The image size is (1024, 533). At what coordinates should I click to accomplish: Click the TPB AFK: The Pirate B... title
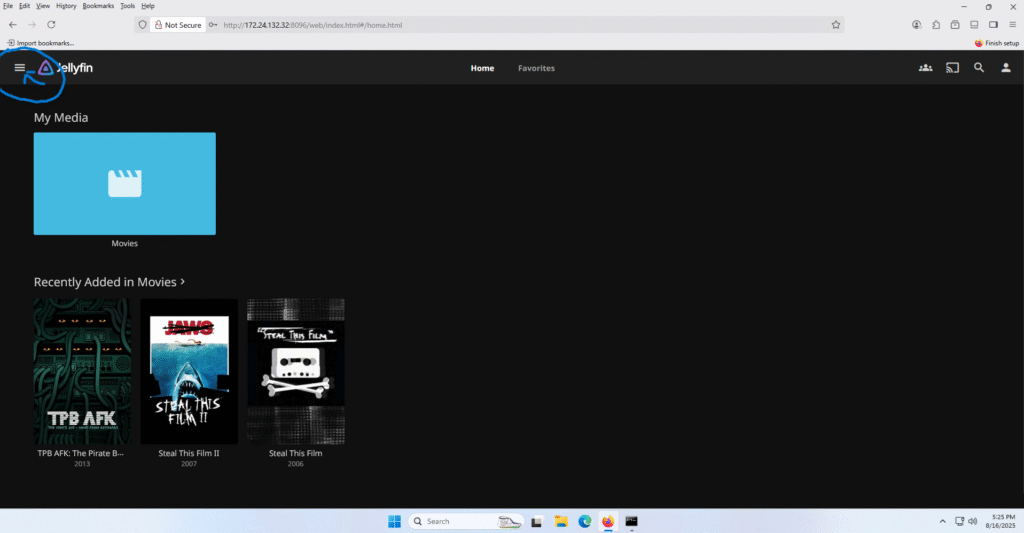pos(80,453)
